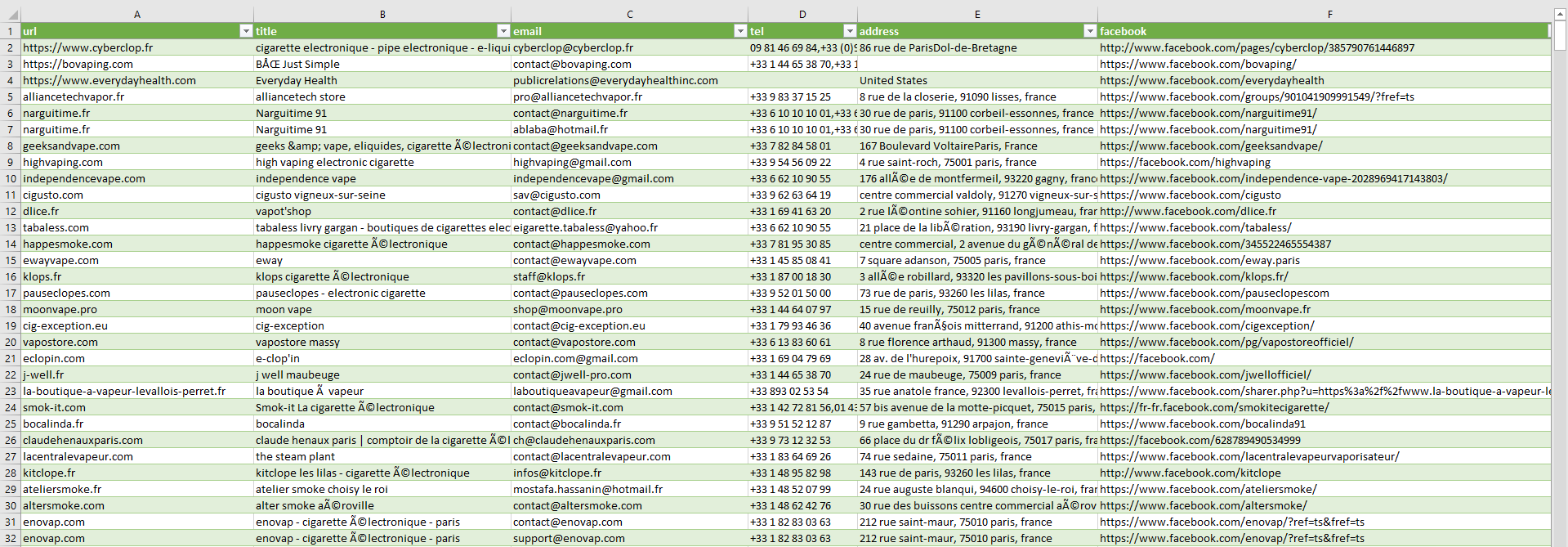The height and width of the screenshot is (547, 1568).
Task: Click the cell 'geeksandvape.com'
Action: 137,146
